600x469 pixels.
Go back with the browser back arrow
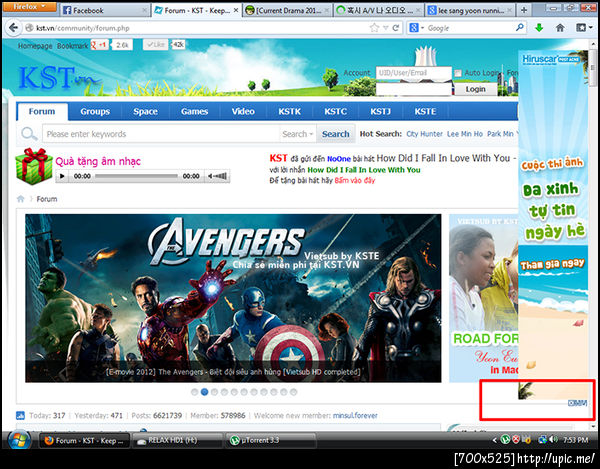tap(13, 28)
